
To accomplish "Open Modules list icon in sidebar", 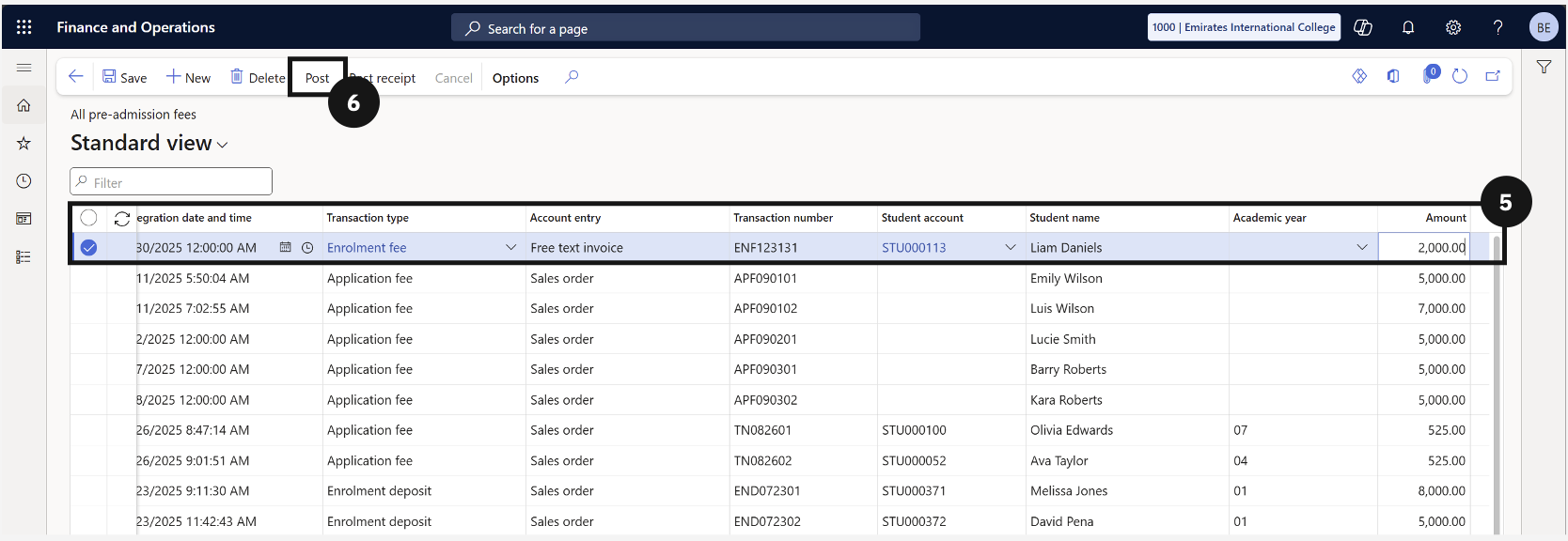I will [24, 256].
